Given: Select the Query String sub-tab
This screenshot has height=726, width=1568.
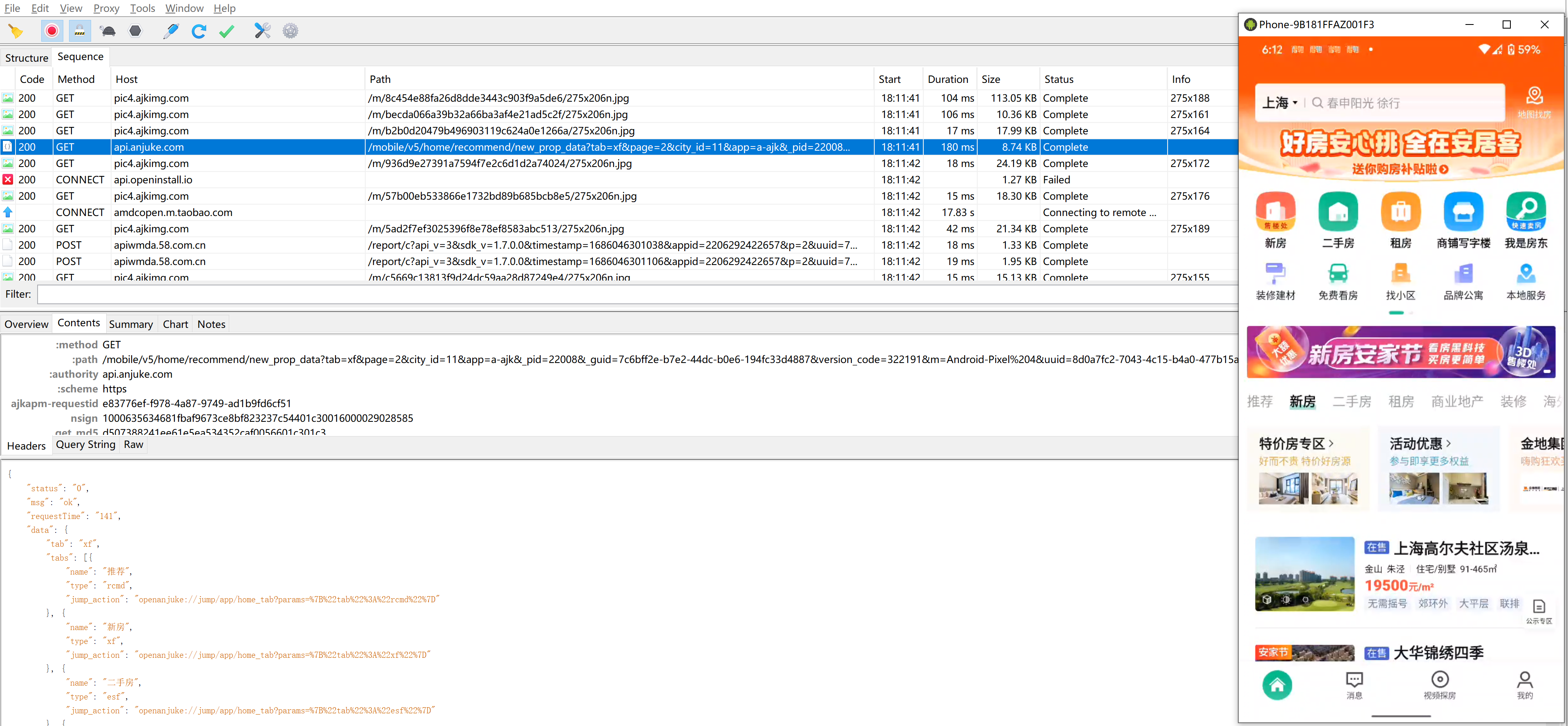Looking at the screenshot, I should pos(85,444).
